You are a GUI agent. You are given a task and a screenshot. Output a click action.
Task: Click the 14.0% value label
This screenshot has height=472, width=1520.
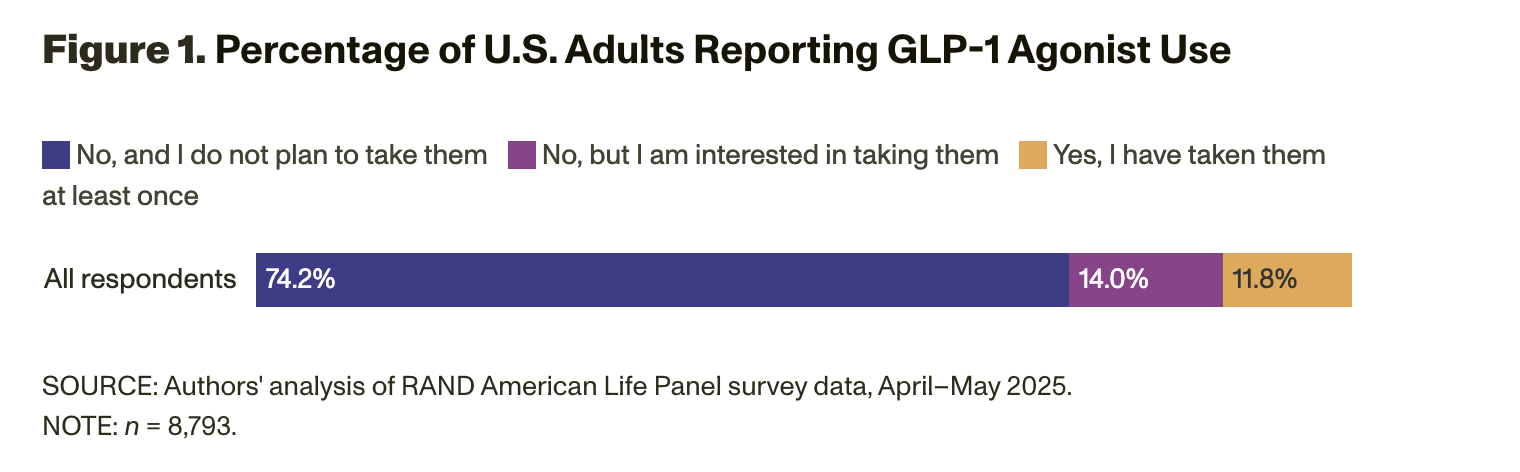(1113, 279)
